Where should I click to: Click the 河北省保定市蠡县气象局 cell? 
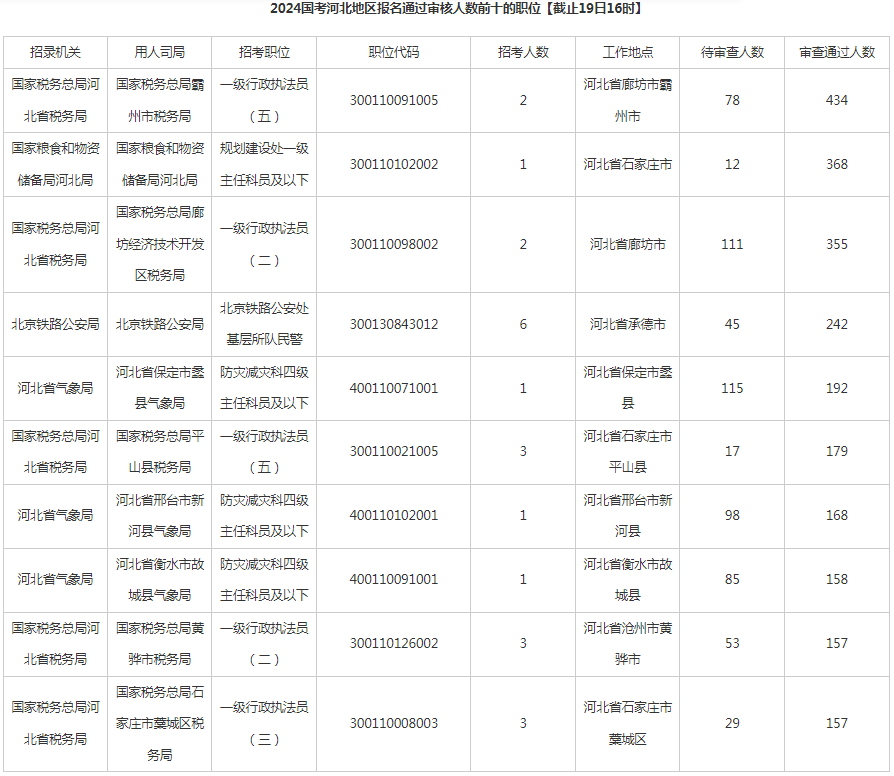pos(160,388)
